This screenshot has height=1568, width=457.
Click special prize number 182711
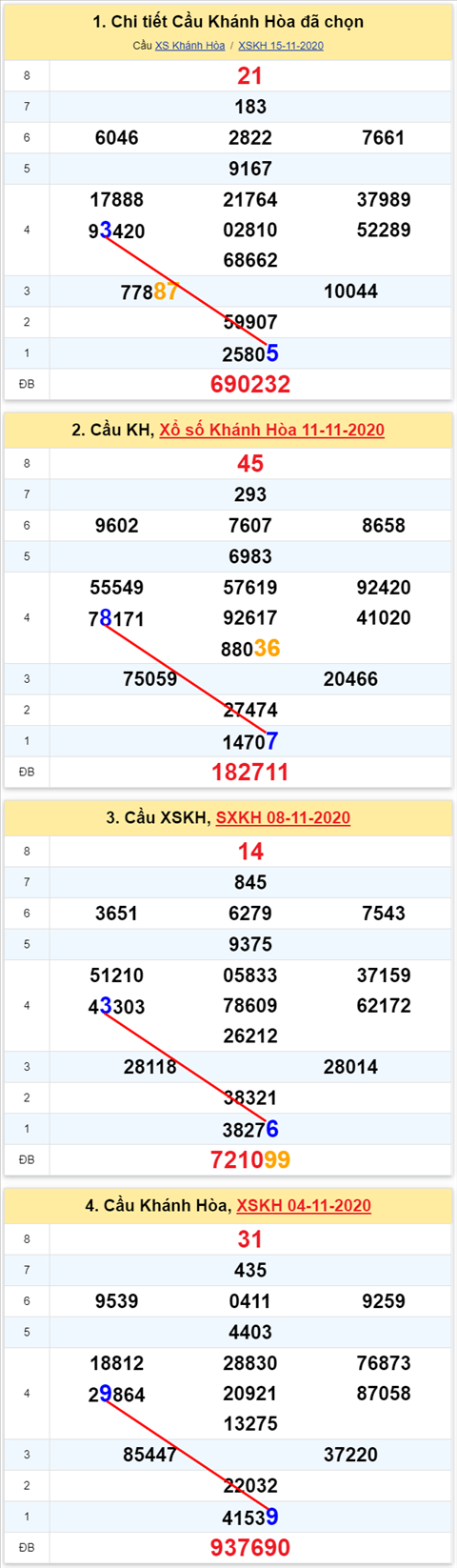click(x=250, y=772)
